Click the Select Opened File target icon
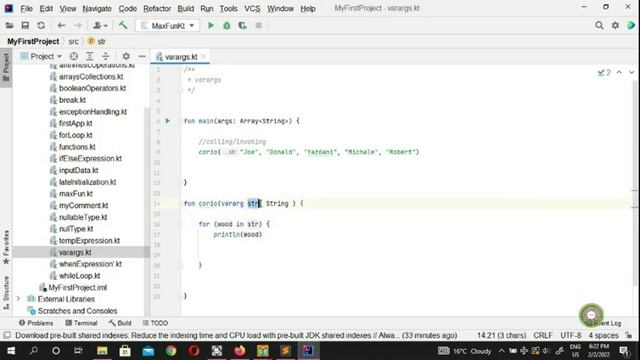The image size is (640, 360). (73, 56)
